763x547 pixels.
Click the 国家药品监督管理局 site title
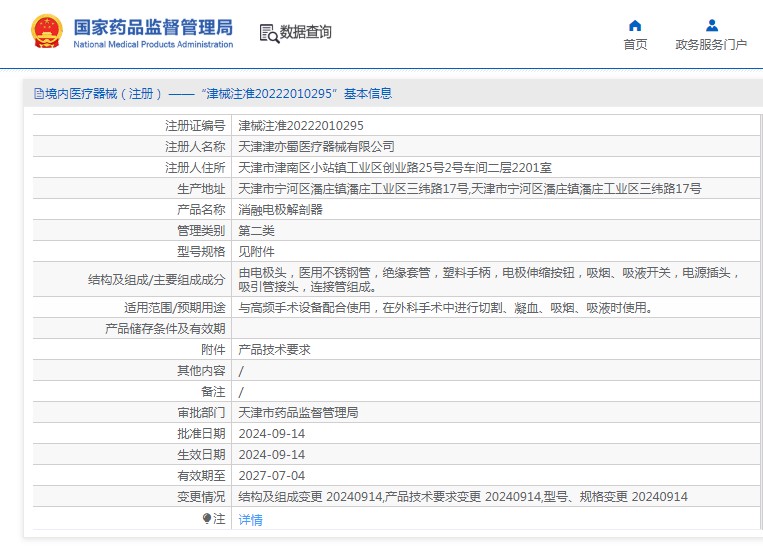(153, 27)
